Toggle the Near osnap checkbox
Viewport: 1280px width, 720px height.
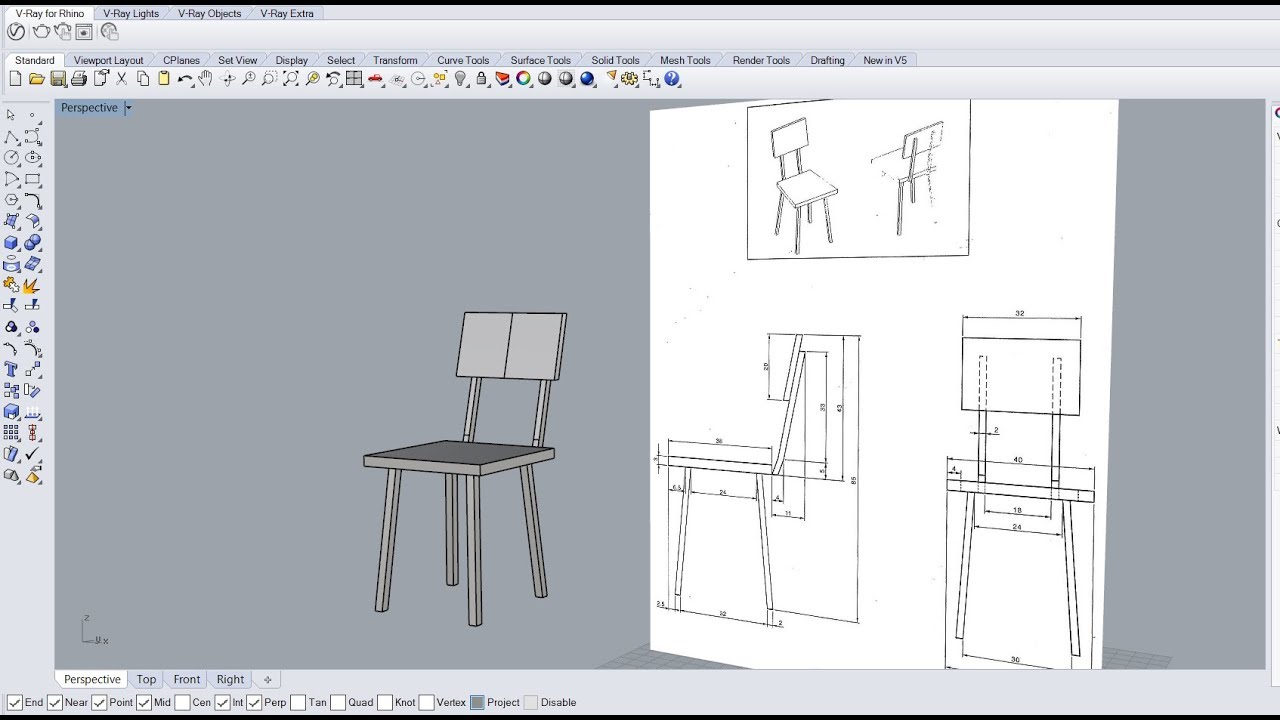click(x=55, y=702)
